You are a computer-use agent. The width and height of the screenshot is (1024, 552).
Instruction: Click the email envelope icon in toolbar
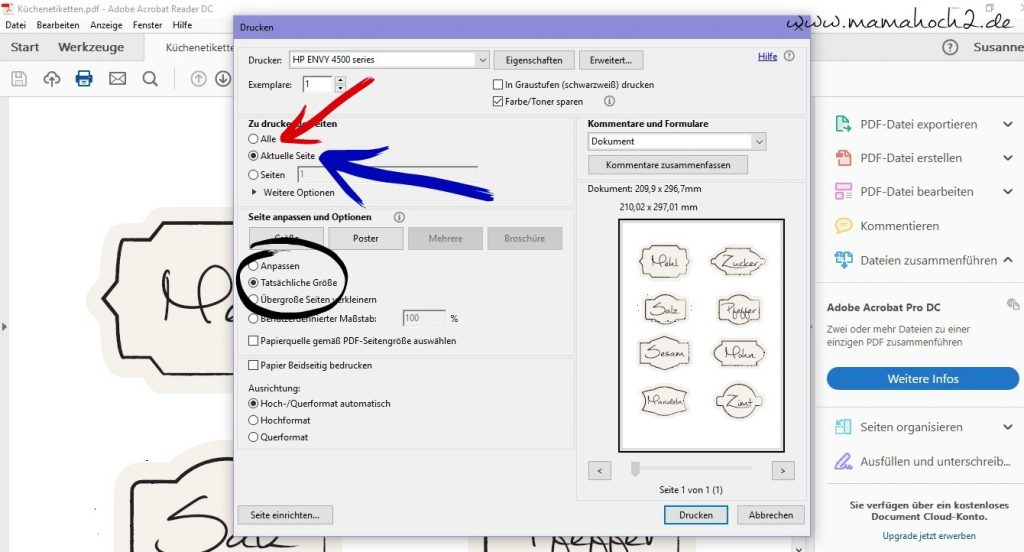[x=118, y=79]
